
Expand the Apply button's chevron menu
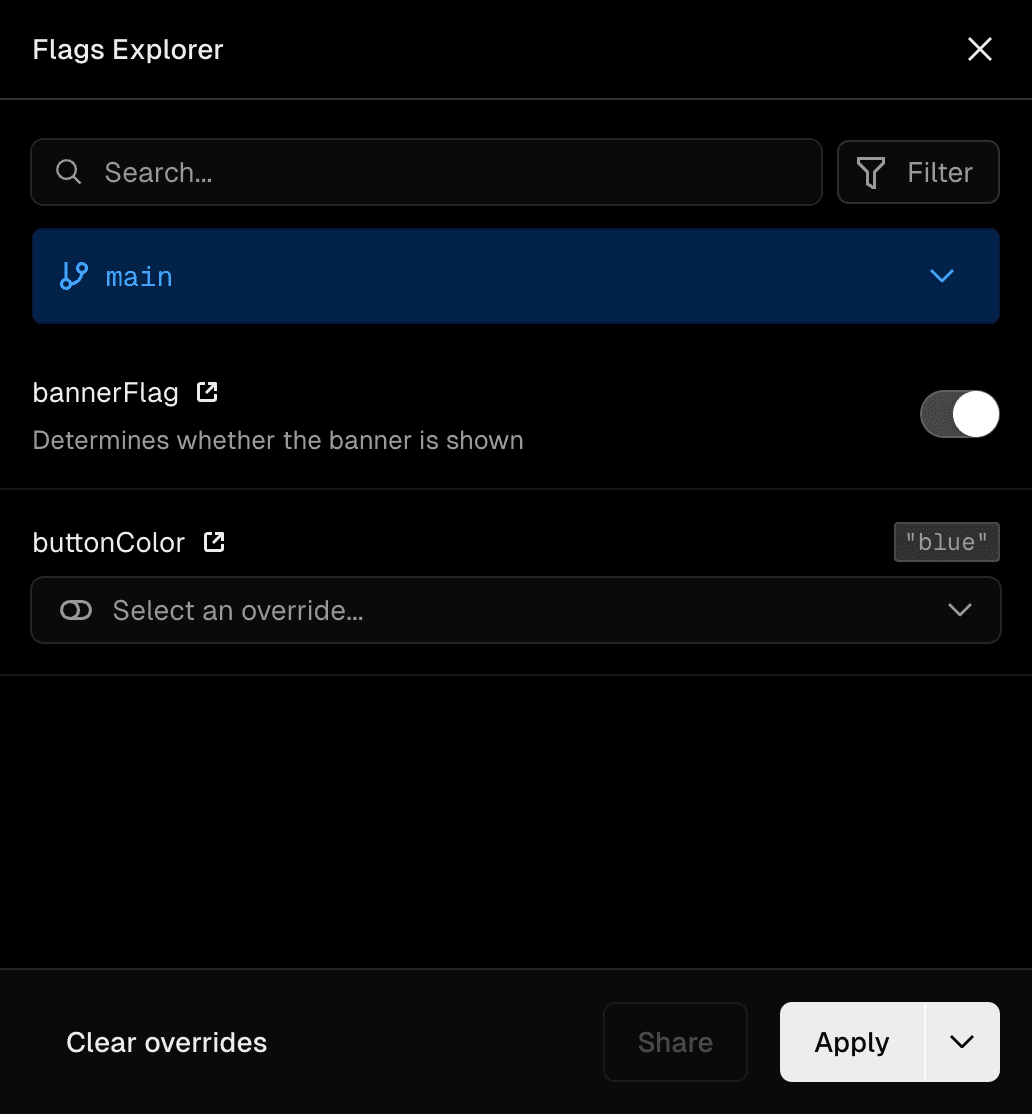click(962, 1042)
